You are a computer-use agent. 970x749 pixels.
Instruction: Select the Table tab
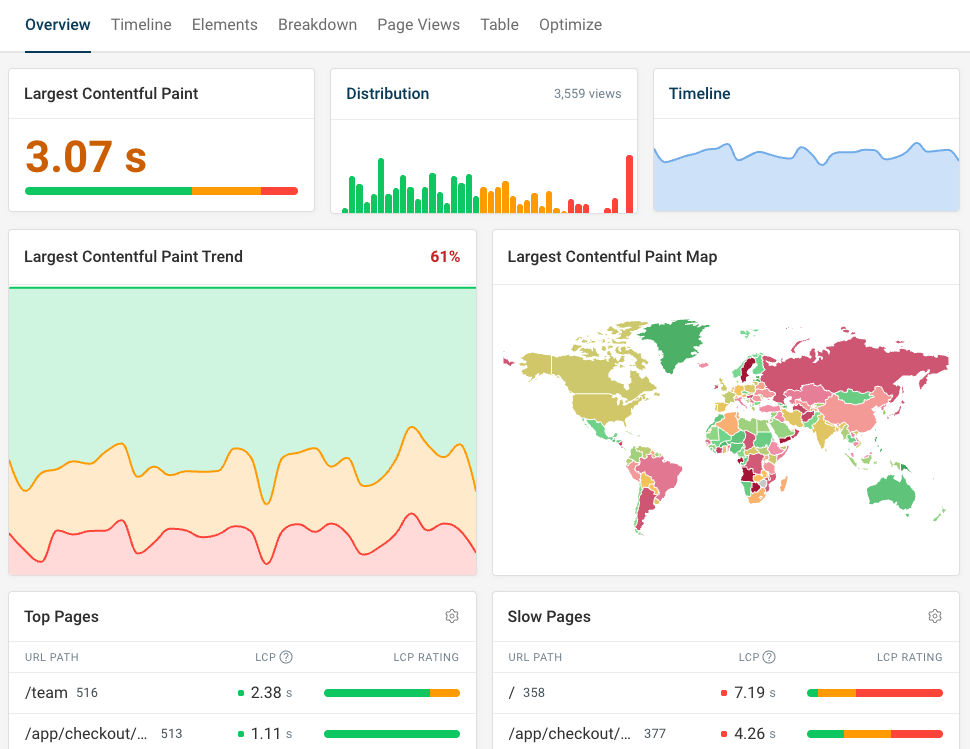[499, 25]
